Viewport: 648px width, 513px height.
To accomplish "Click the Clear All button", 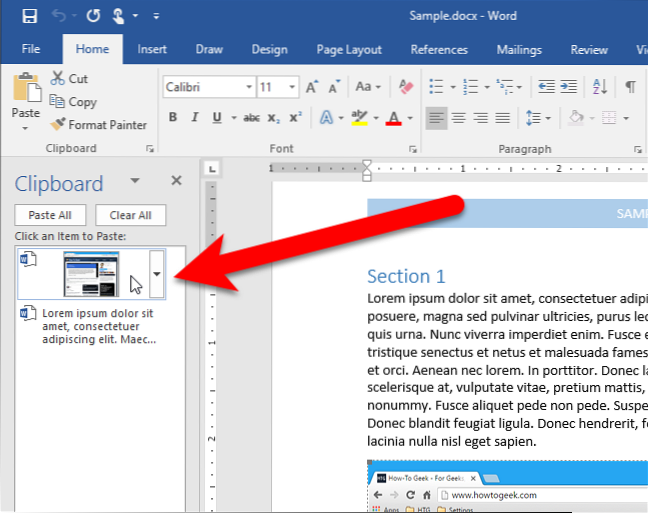I will click(x=130, y=215).
